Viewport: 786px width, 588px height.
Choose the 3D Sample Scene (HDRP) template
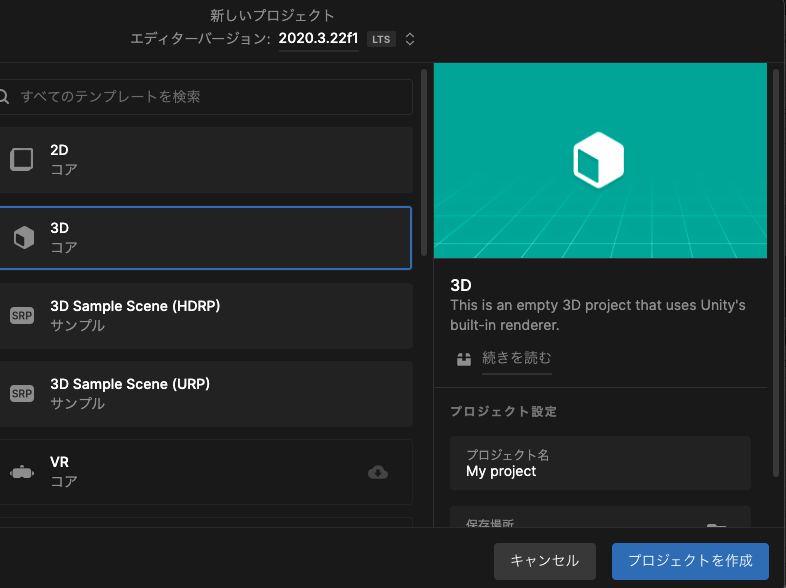[x=206, y=316]
